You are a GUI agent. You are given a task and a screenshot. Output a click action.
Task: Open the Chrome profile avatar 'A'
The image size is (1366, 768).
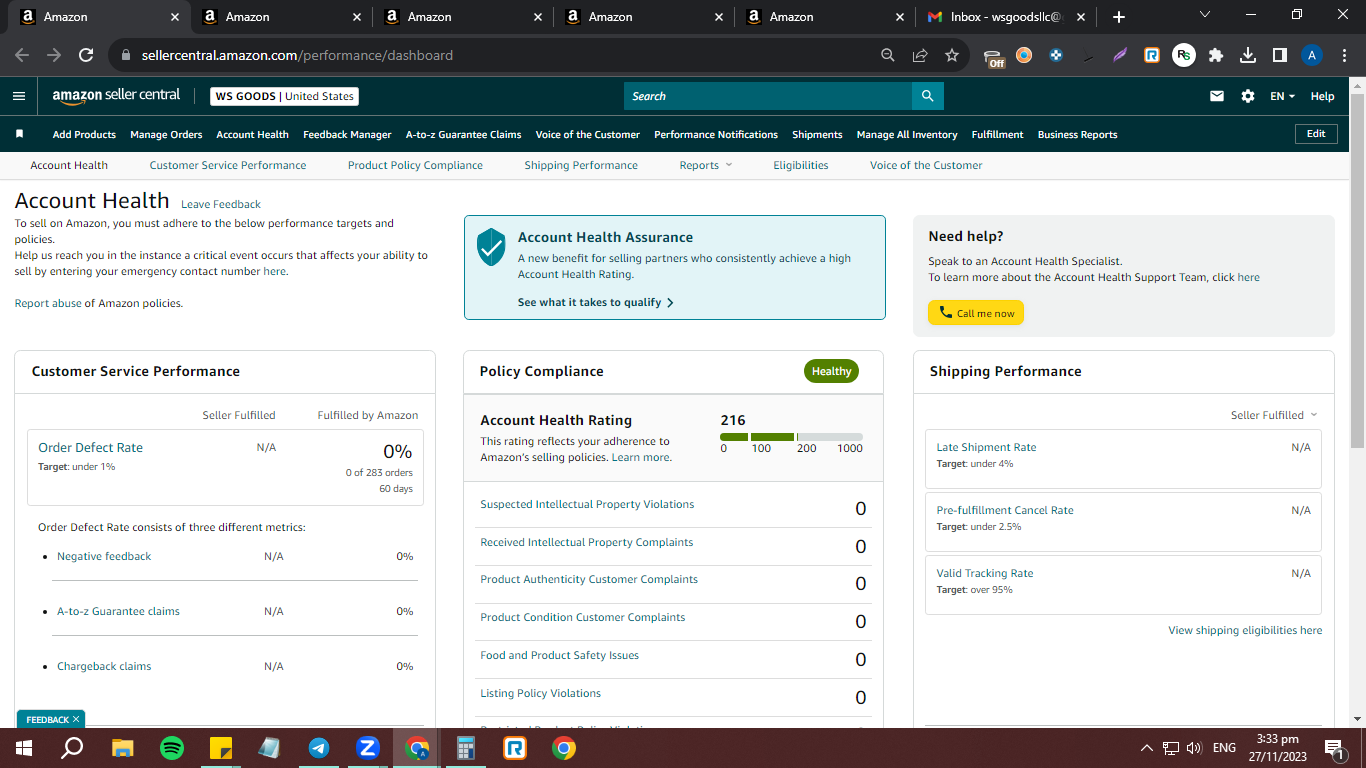tap(1312, 55)
